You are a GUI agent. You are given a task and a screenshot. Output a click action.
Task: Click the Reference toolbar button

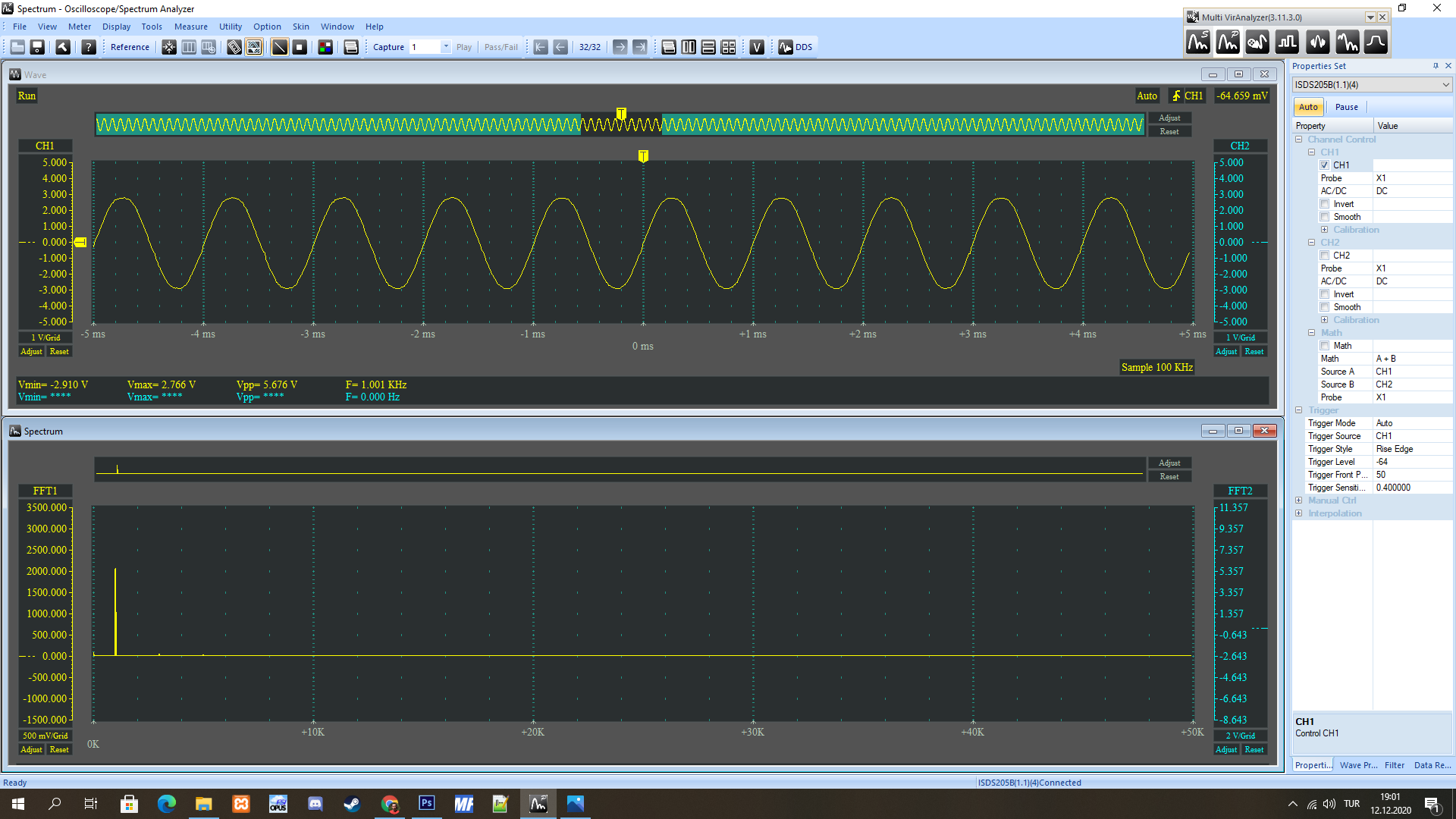130,47
